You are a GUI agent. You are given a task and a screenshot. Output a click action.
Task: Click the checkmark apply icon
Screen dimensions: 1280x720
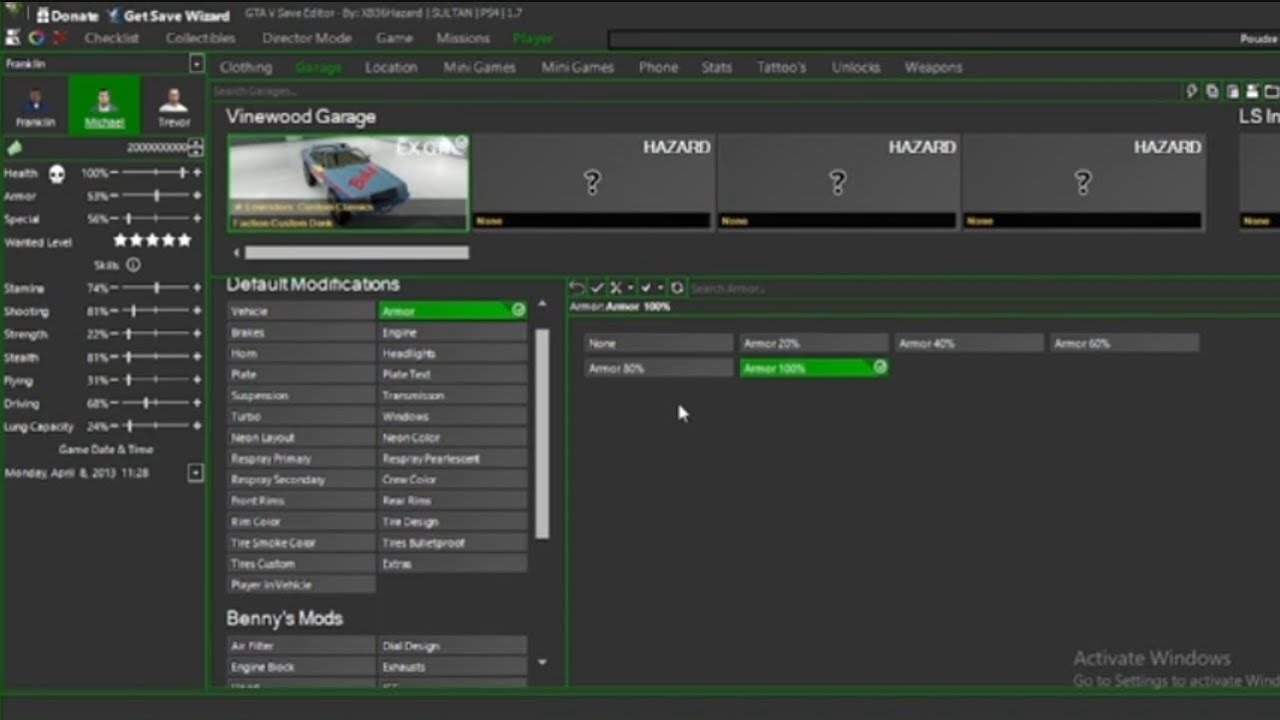[596, 288]
